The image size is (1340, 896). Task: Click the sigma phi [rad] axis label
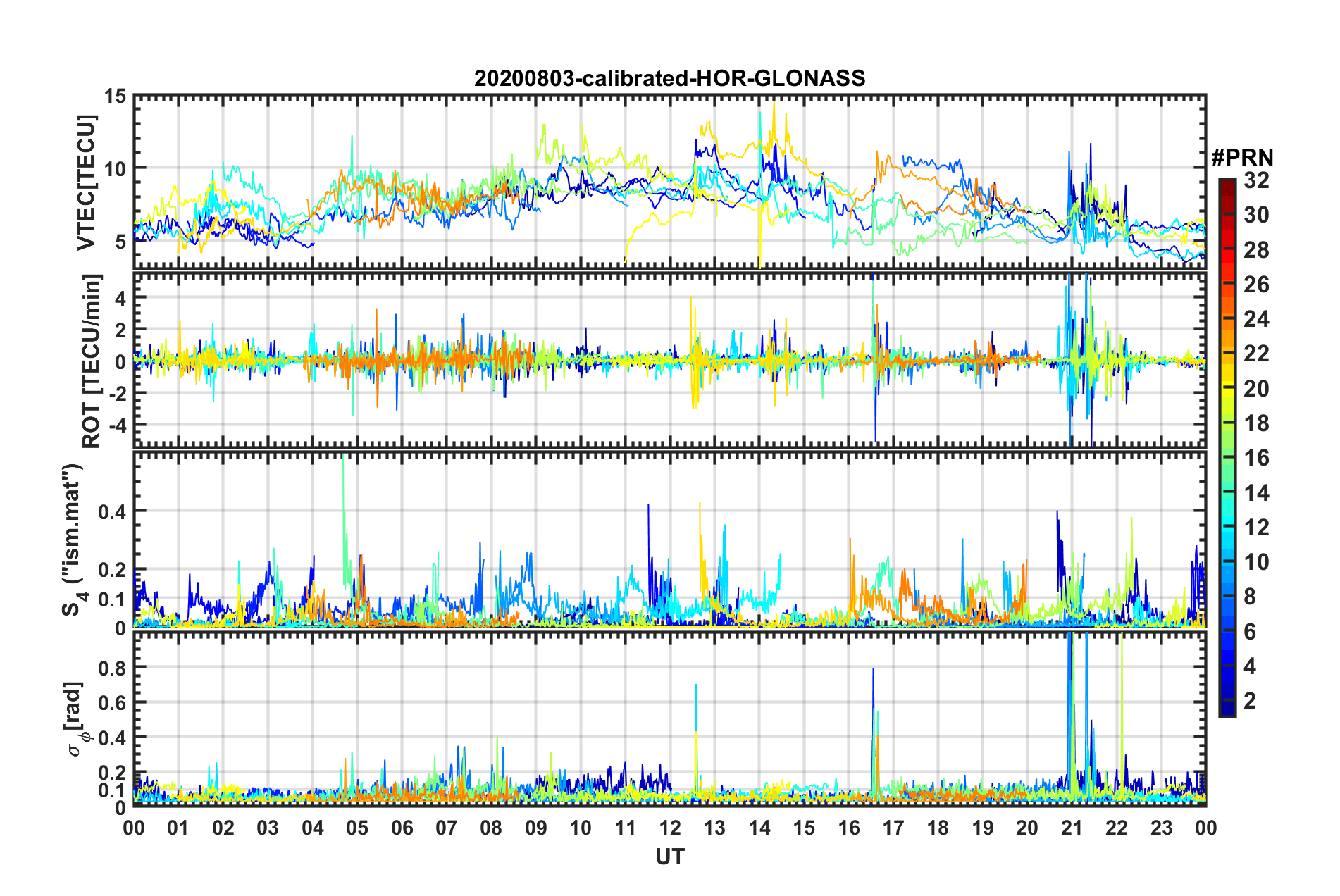[76, 718]
